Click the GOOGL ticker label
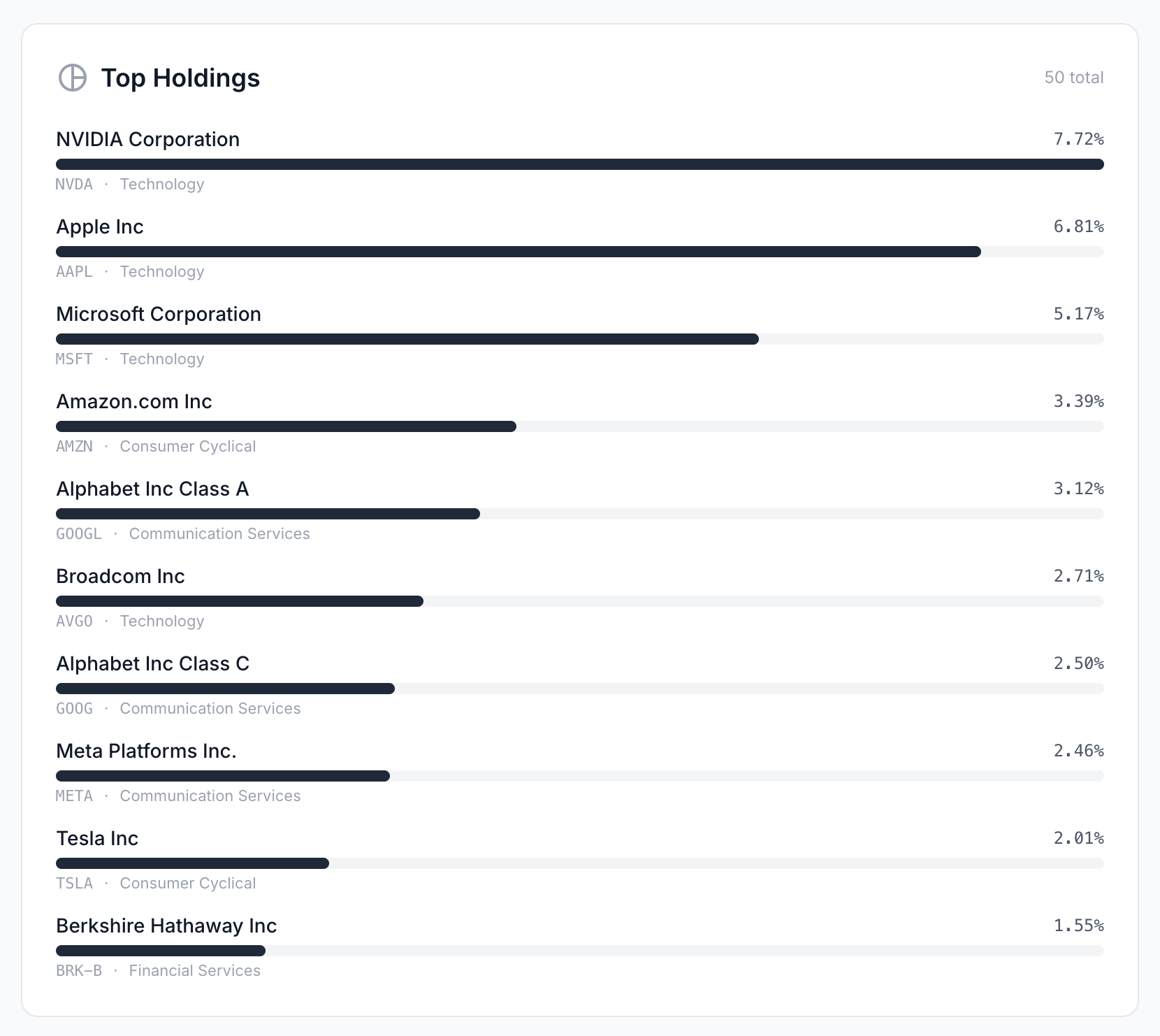This screenshot has height=1036, width=1160. click(x=79, y=534)
